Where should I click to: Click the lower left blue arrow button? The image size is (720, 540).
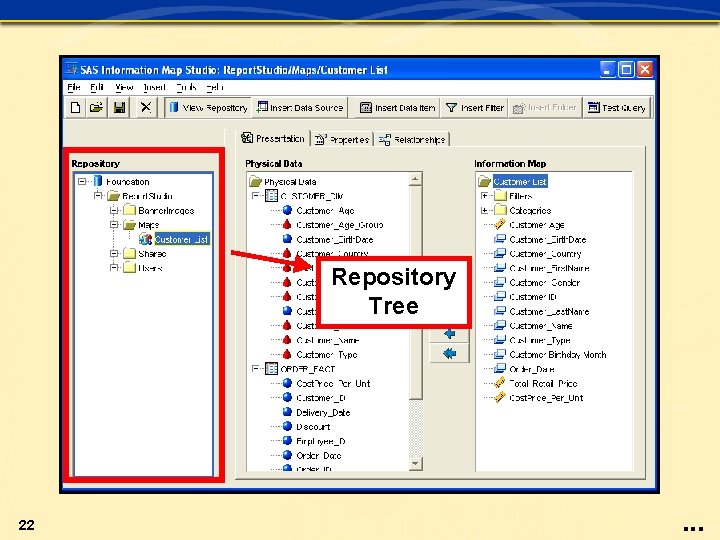tap(450, 353)
